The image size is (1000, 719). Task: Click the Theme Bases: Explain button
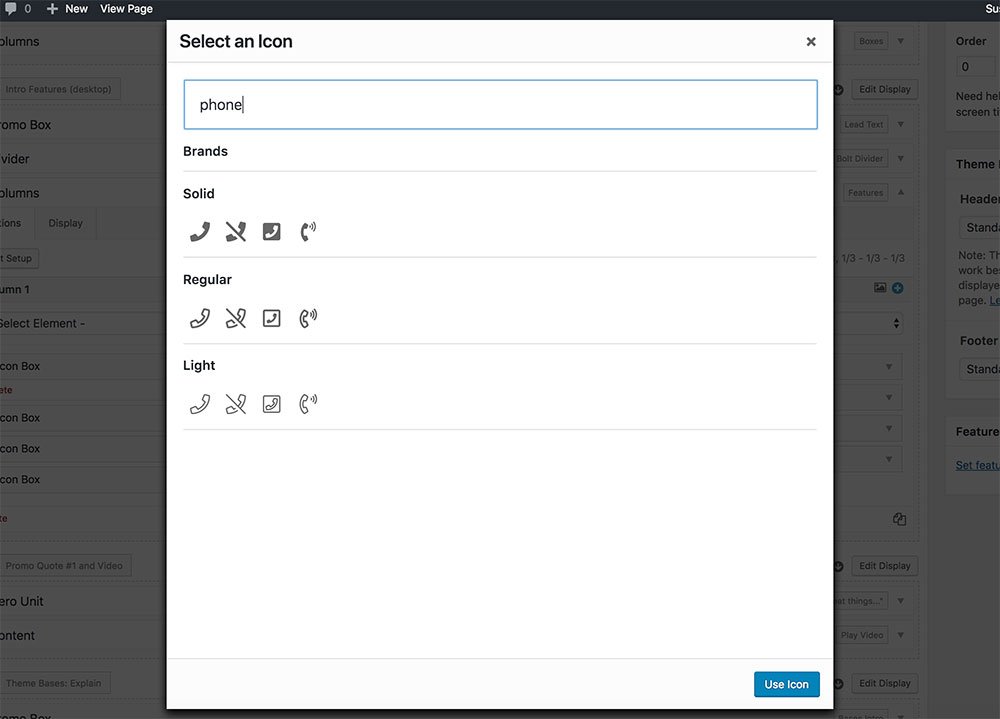point(54,683)
